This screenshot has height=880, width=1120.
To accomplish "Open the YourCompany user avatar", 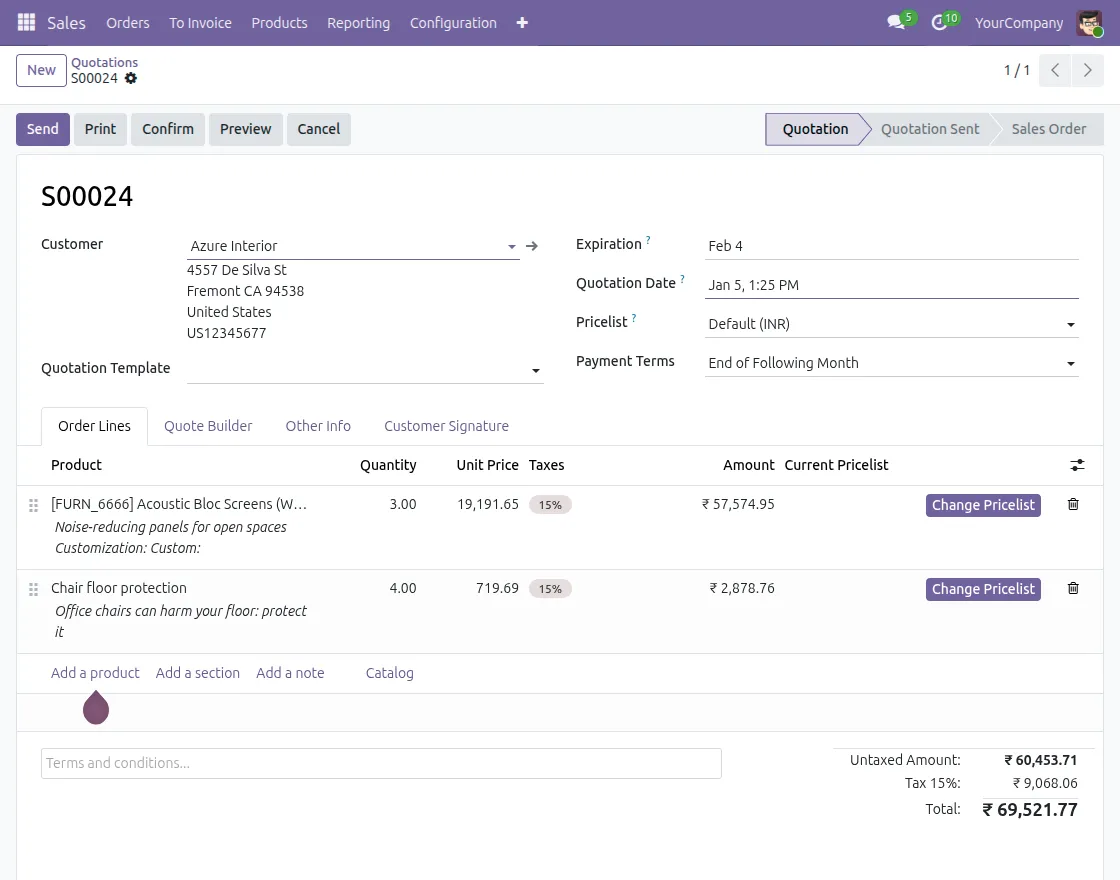I will coord(1089,22).
